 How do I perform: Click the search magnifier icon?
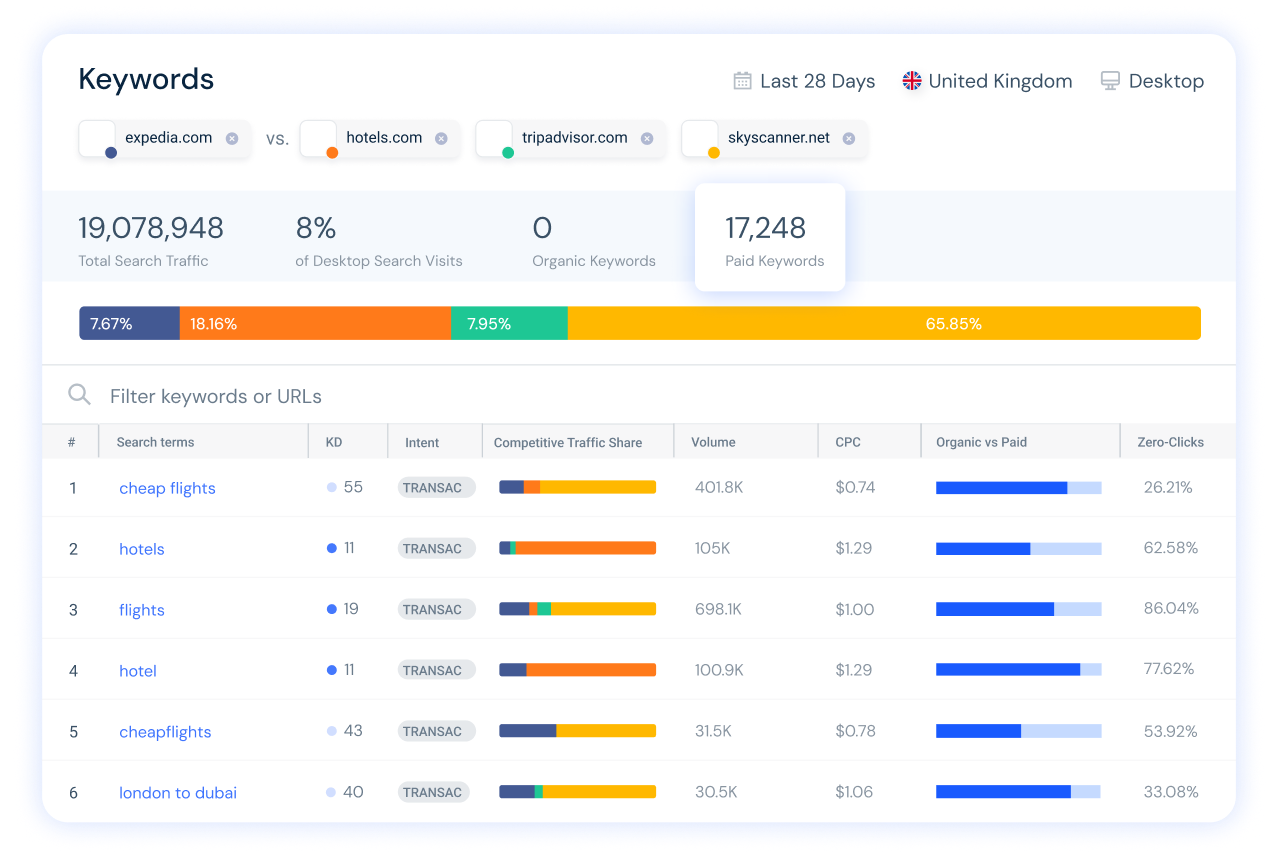79,395
